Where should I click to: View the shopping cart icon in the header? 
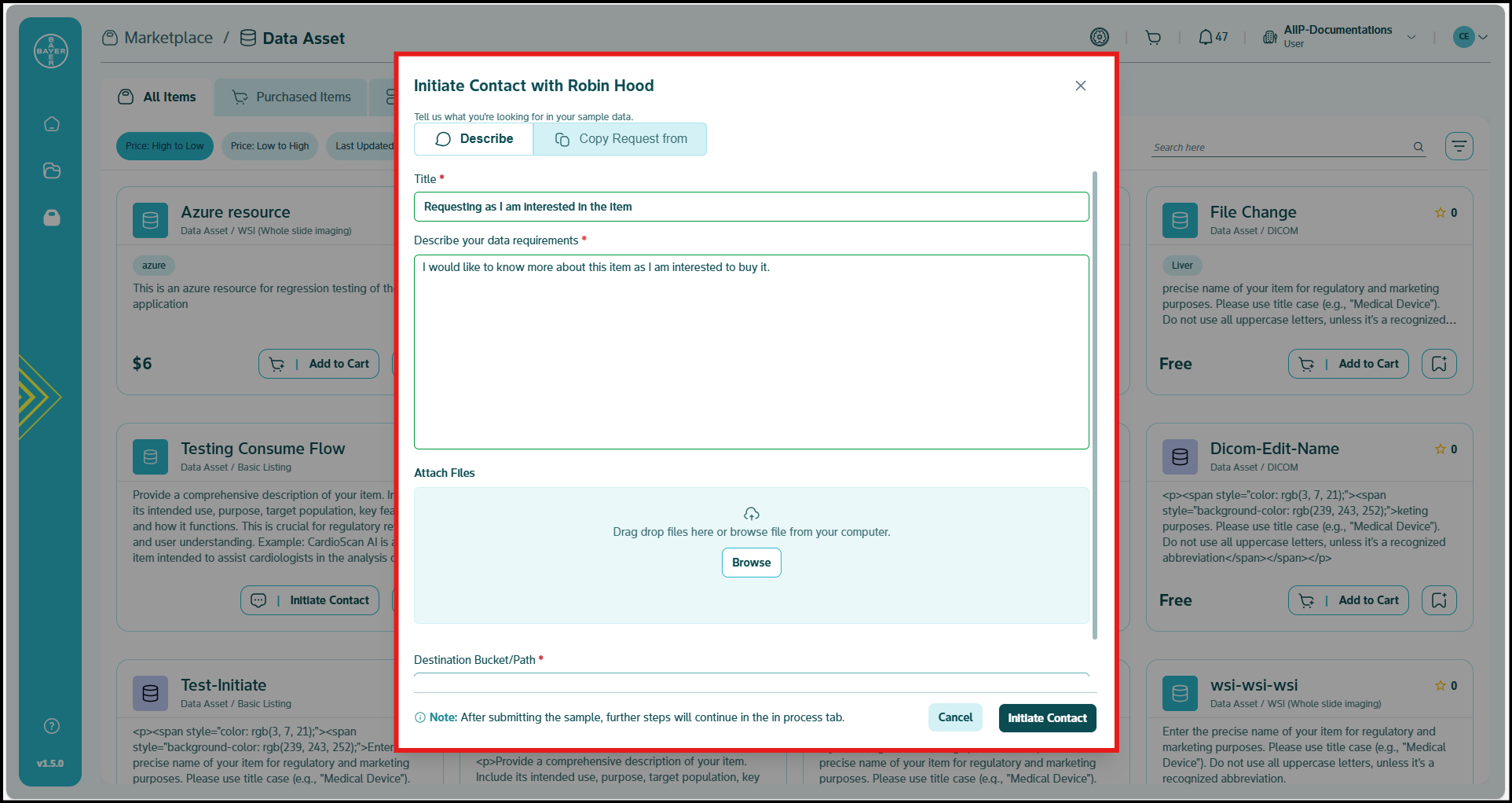[1152, 36]
